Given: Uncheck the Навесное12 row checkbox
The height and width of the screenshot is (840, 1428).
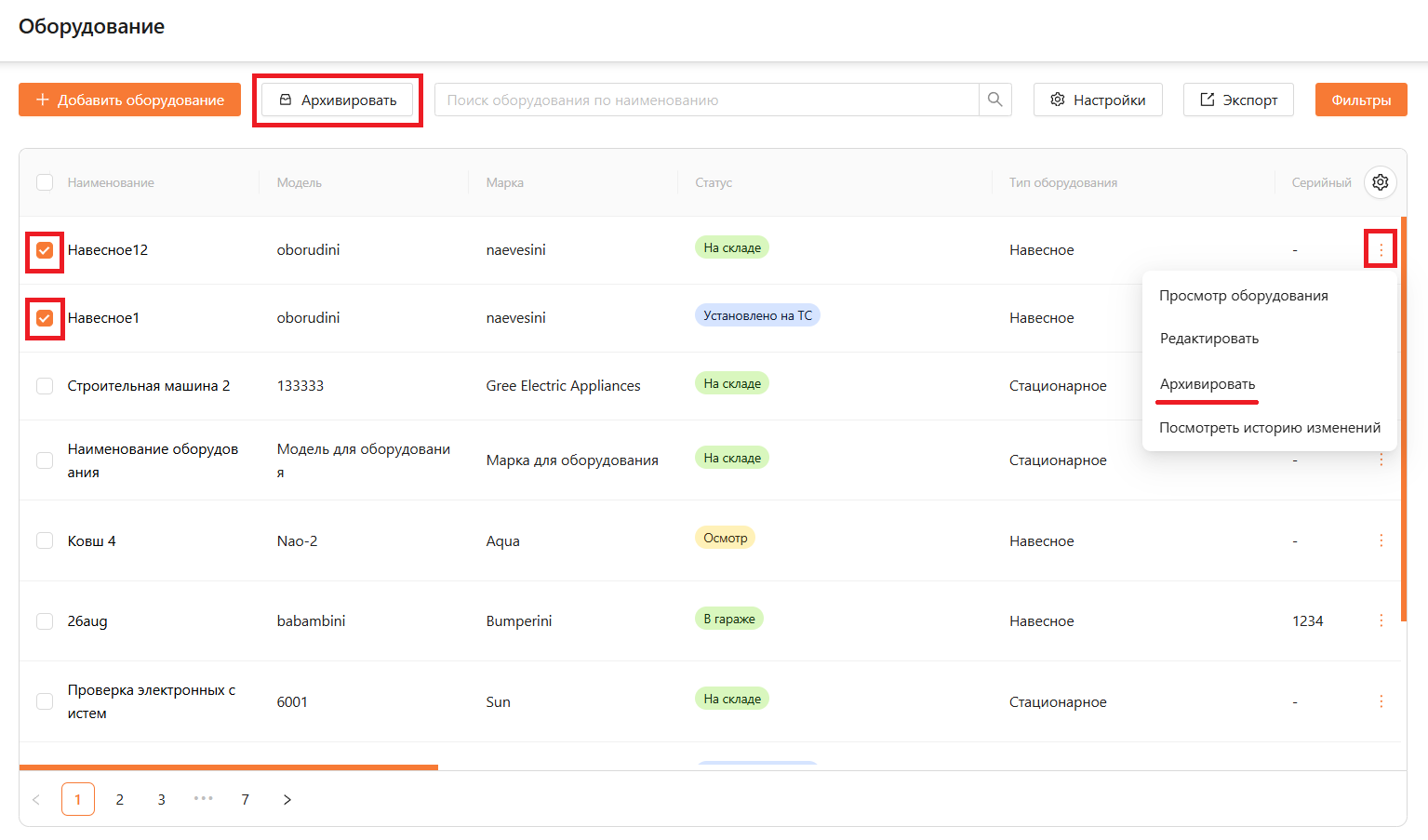Looking at the screenshot, I should pyautogui.click(x=45, y=250).
